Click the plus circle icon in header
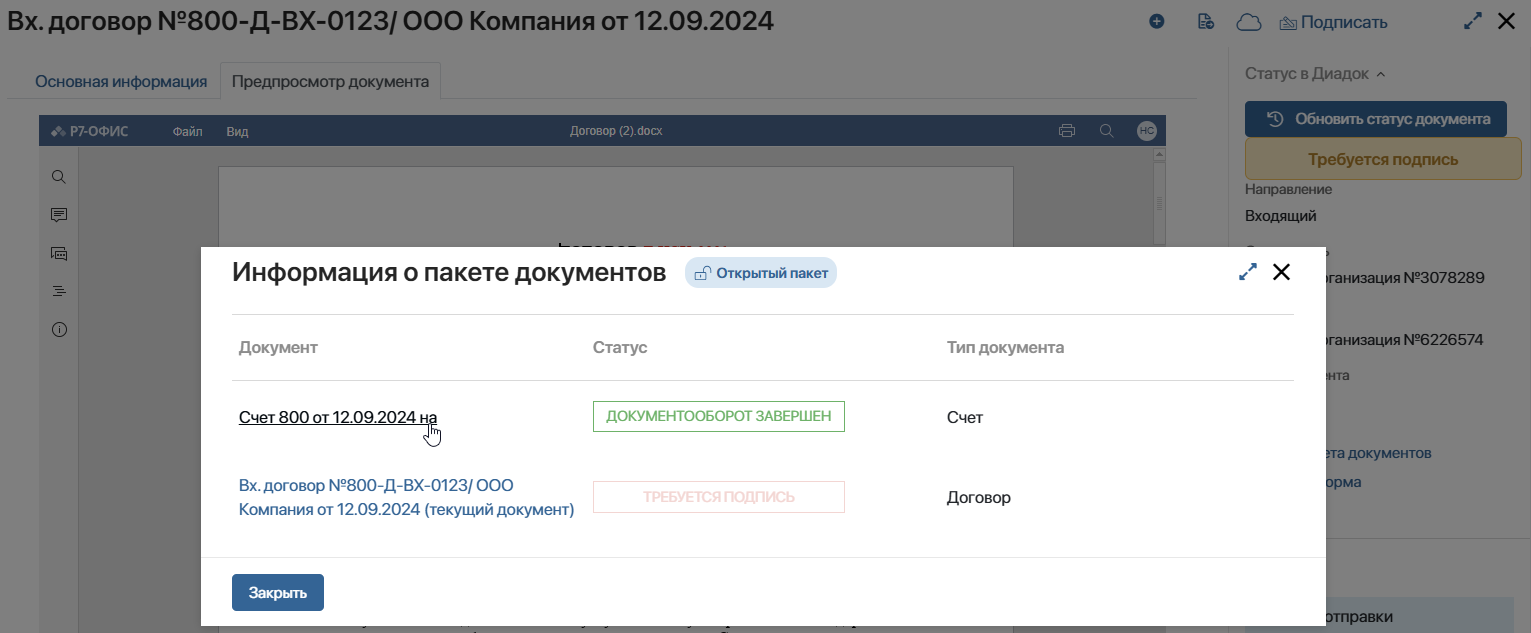This screenshot has width=1531, height=633. [x=1156, y=20]
